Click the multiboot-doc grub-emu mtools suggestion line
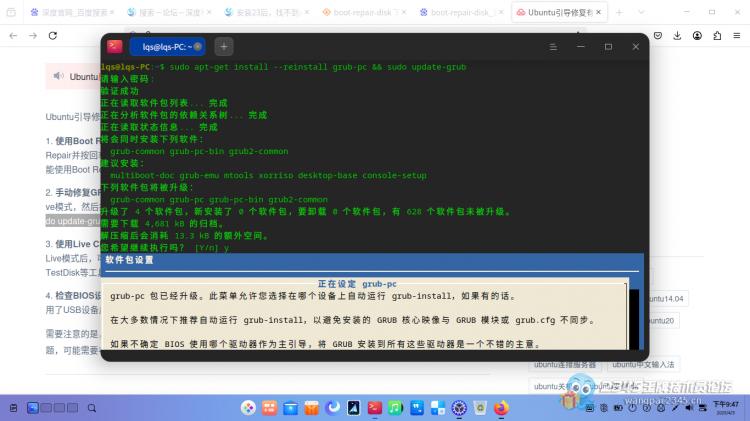This screenshot has width=750, height=421. [x=268, y=175]
